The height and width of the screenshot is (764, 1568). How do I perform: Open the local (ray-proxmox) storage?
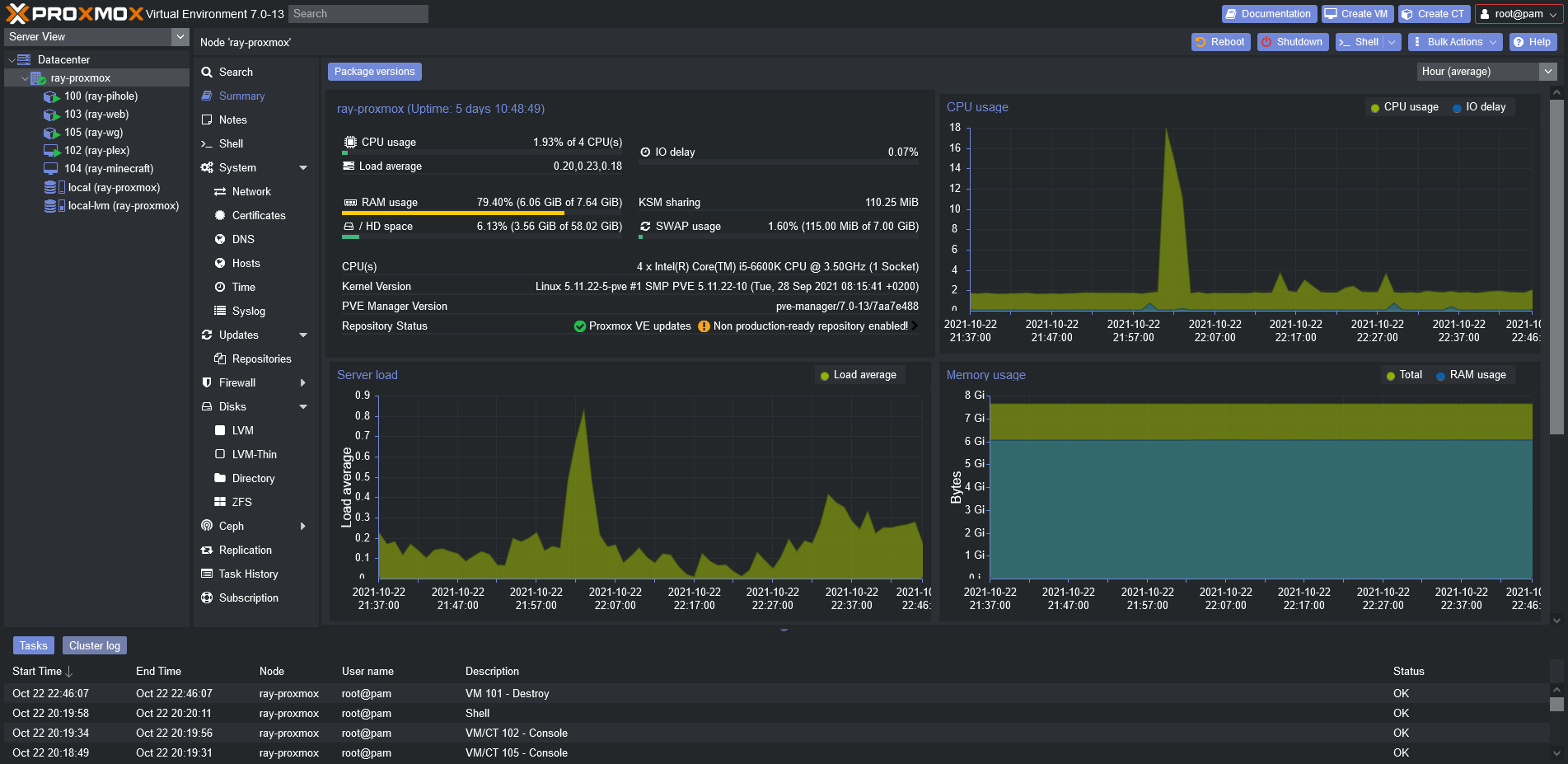pos(113,188)
